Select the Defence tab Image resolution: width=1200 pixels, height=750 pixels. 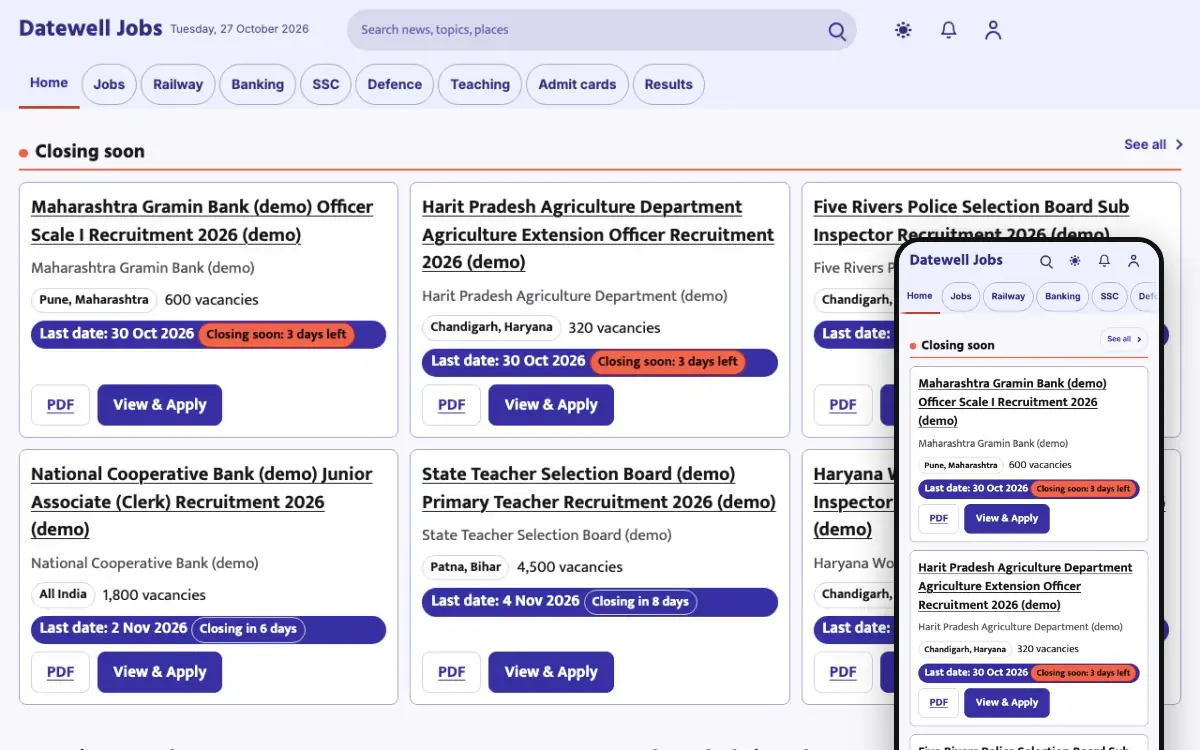(395, 85)
